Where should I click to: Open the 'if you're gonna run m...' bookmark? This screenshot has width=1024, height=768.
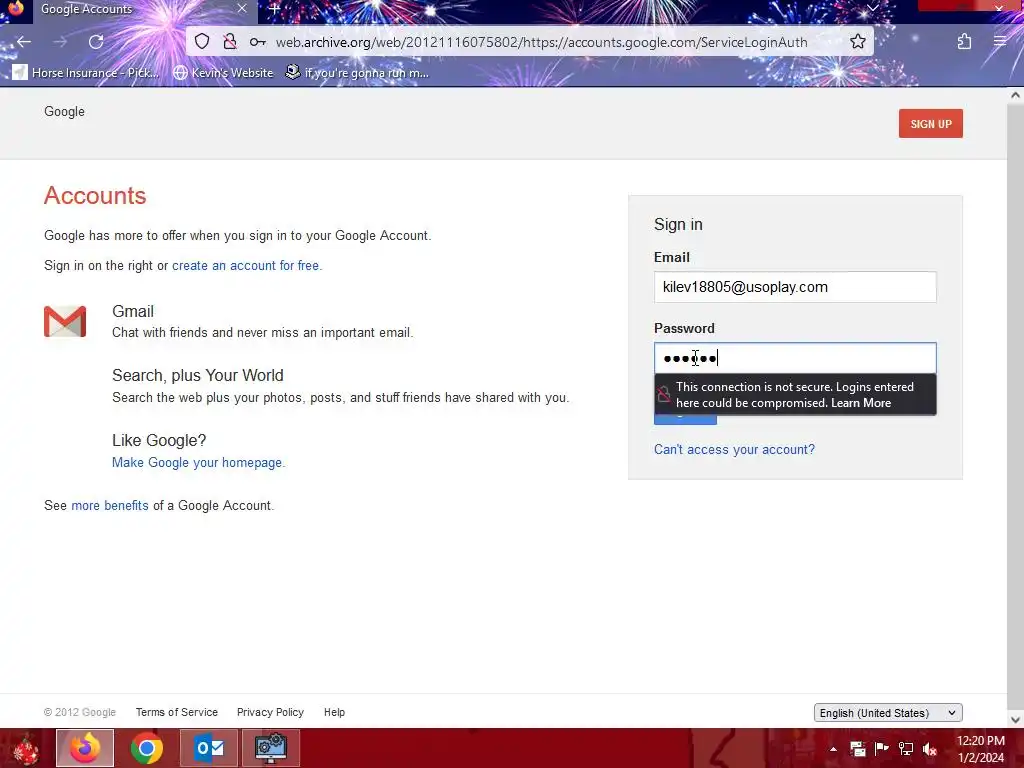click(357, 72)
